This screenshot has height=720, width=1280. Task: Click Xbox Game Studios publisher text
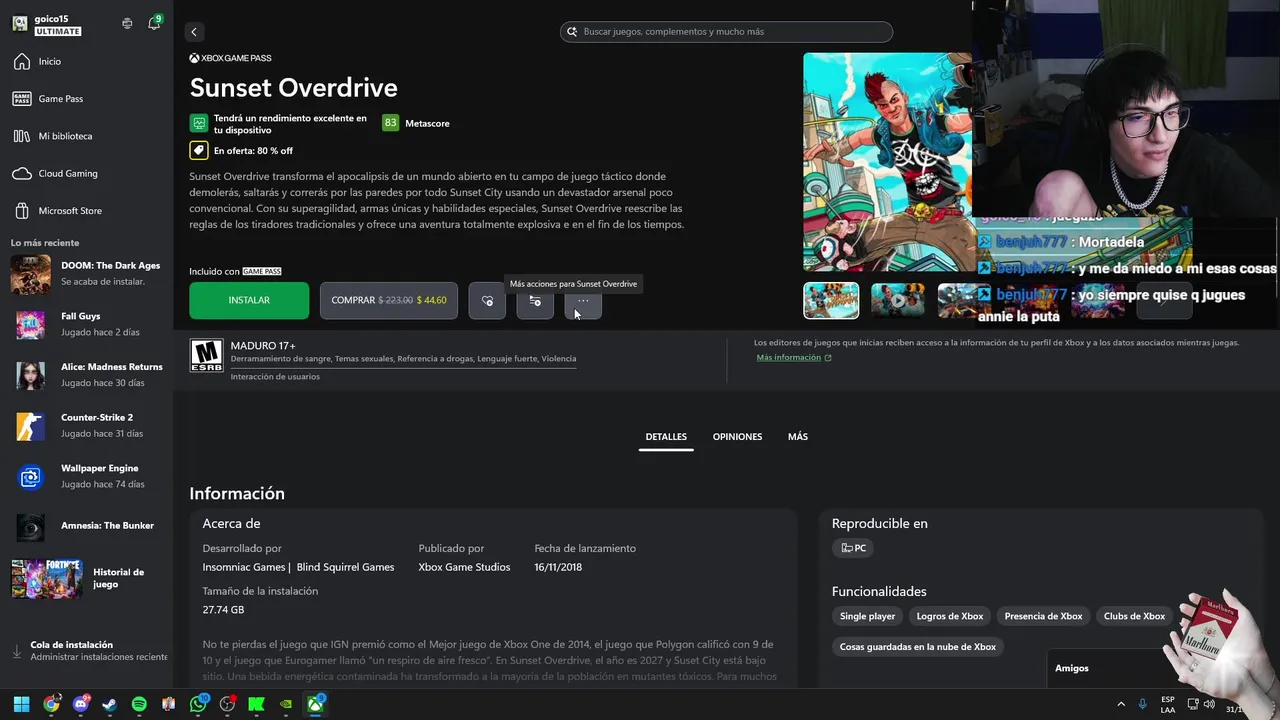pos(464,567)
